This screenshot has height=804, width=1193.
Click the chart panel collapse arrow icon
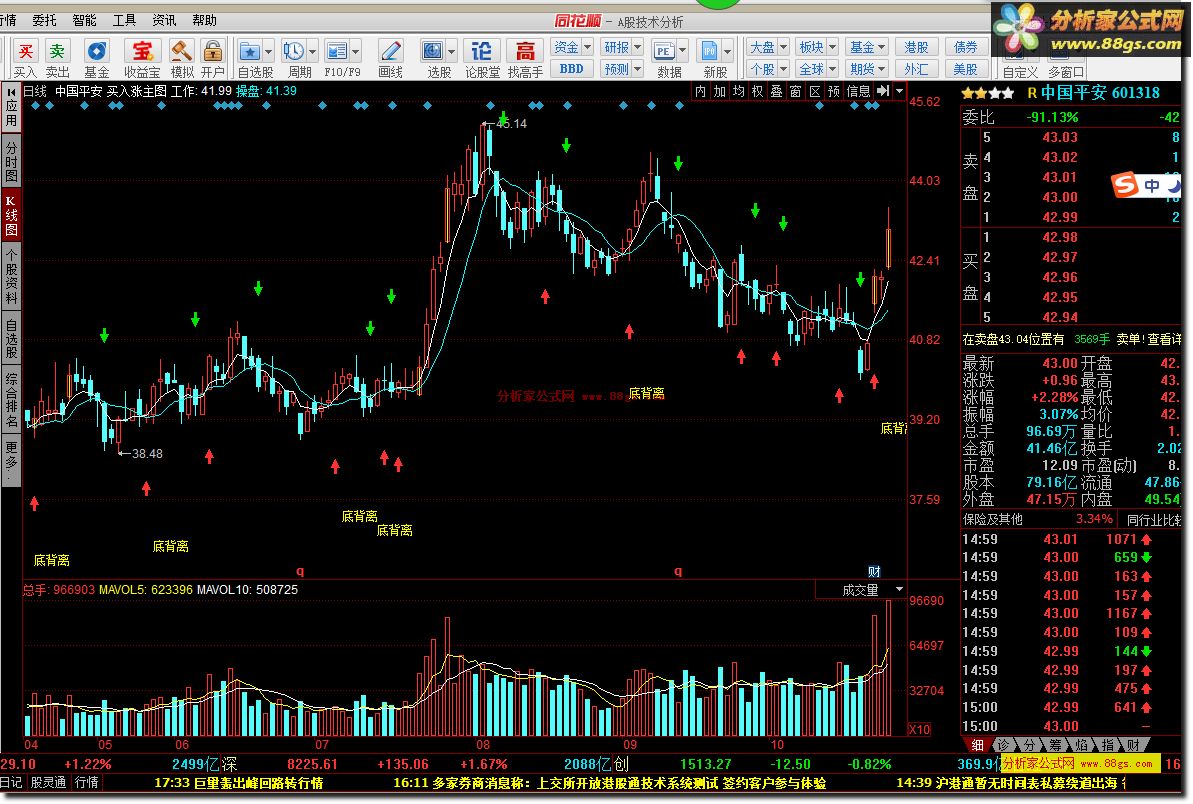[883, 91]
